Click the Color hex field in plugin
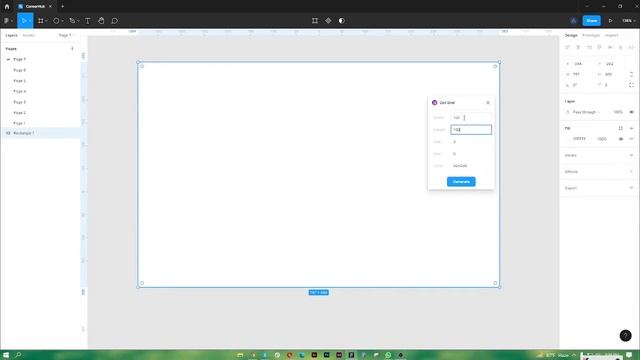The image size is (640, 360). [x=471, y=166]
